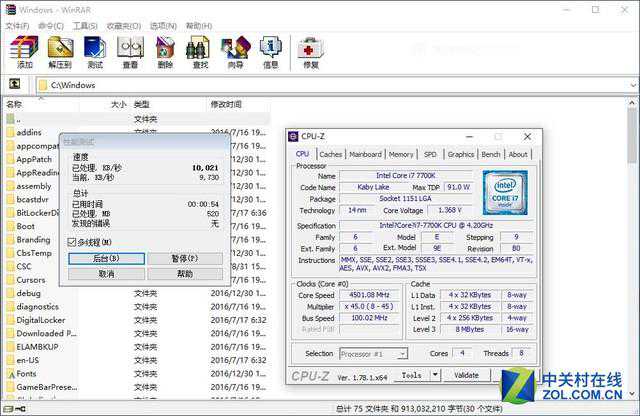Click the 添加 (Add) toolbar icon
Screen dimensions: 640x416
24,49
